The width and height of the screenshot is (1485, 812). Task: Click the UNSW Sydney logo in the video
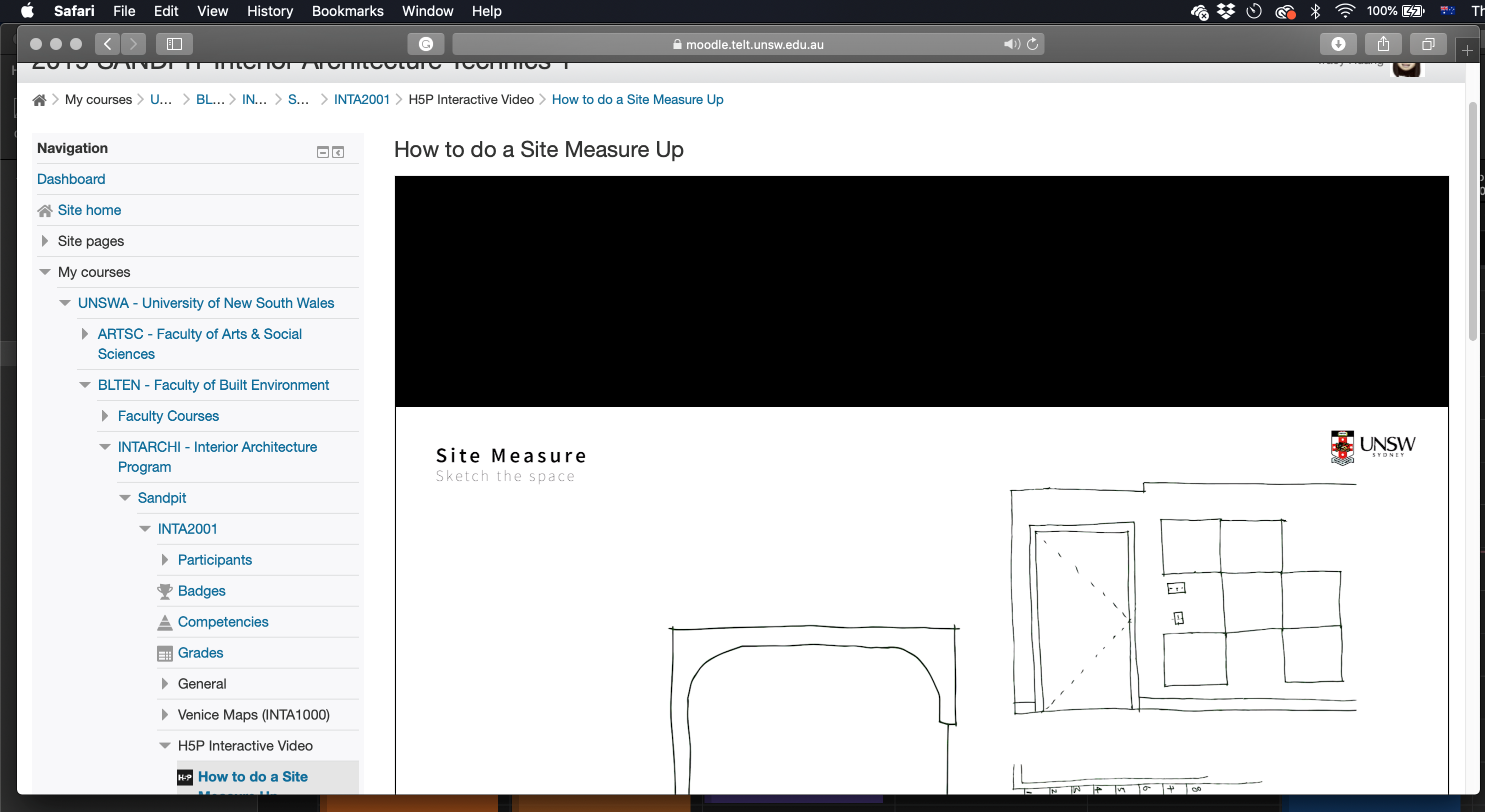(1372, 447)
